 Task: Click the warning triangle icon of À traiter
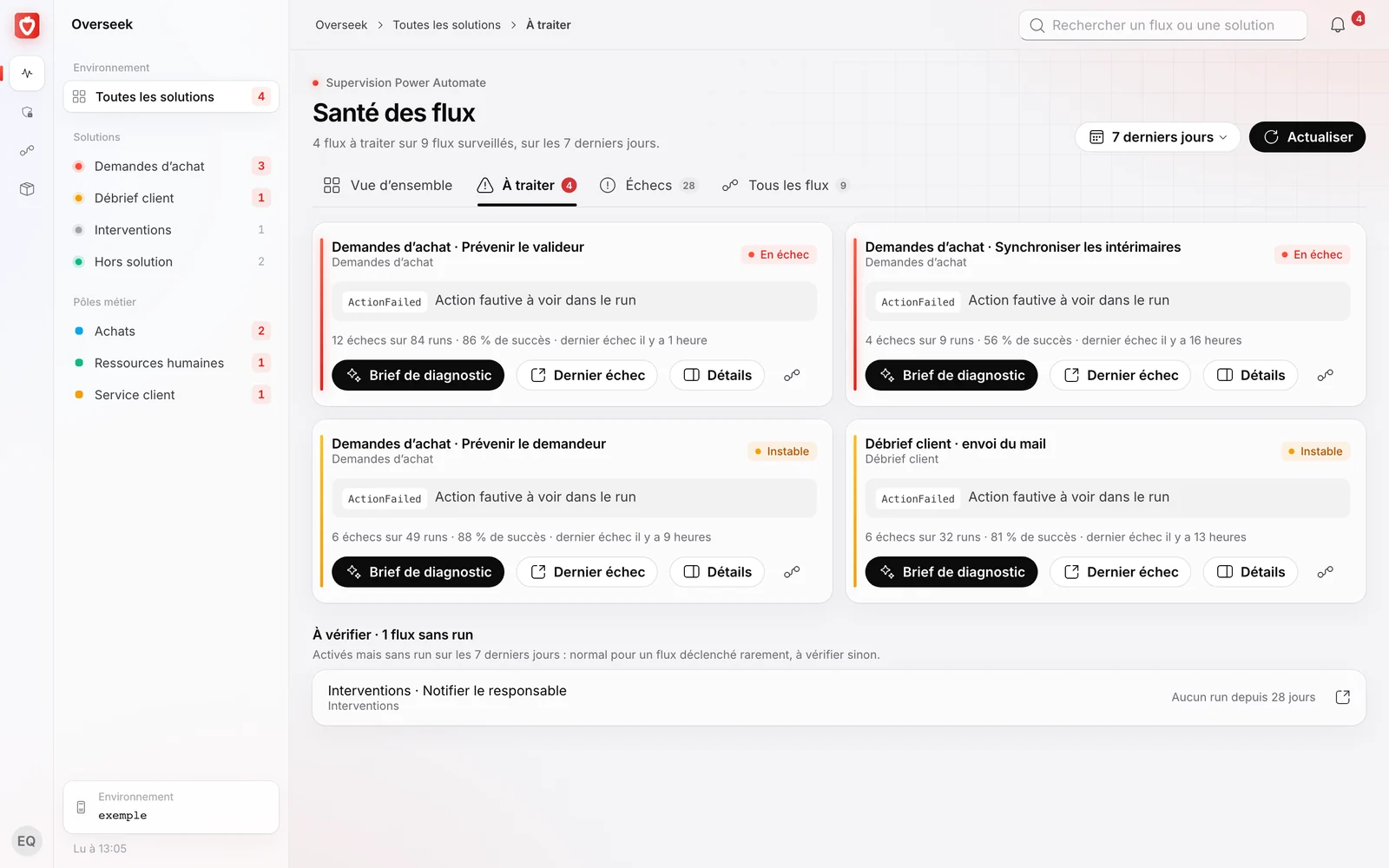pyautogui.click(x=485, y=185)
